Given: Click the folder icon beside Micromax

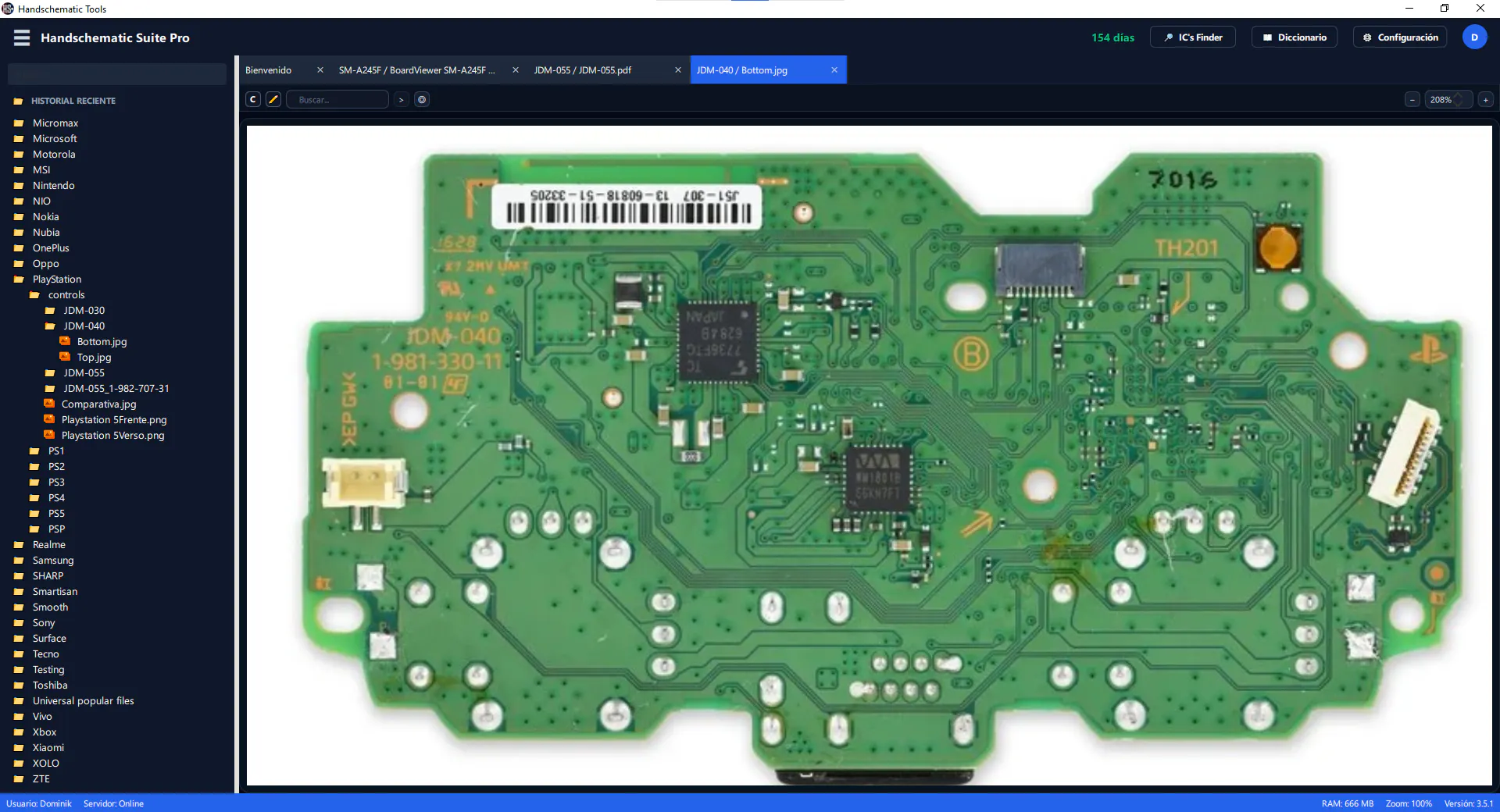Looking at the screenshot, I should tap(19, 123).
